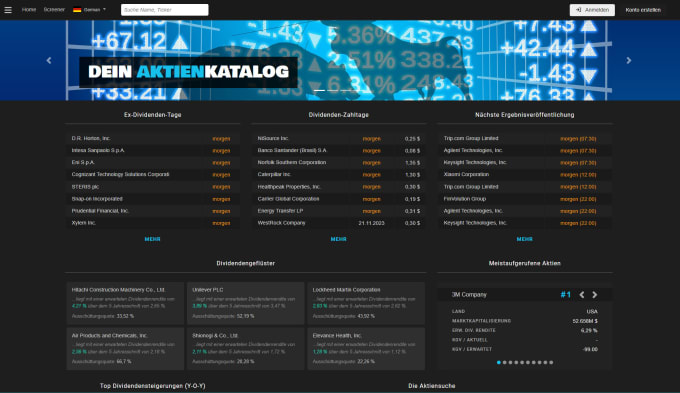Click MEHR under Nächste Ergebnisveröffentlichung
This screenshot has height=393, width=680.
pyautogui.click(x=524, y=239)
